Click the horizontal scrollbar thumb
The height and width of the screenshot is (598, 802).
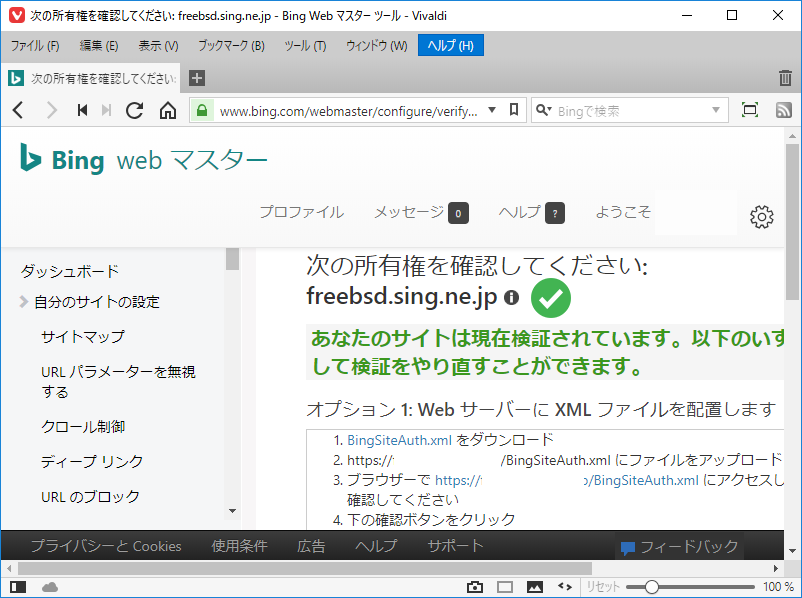(305, 568)
